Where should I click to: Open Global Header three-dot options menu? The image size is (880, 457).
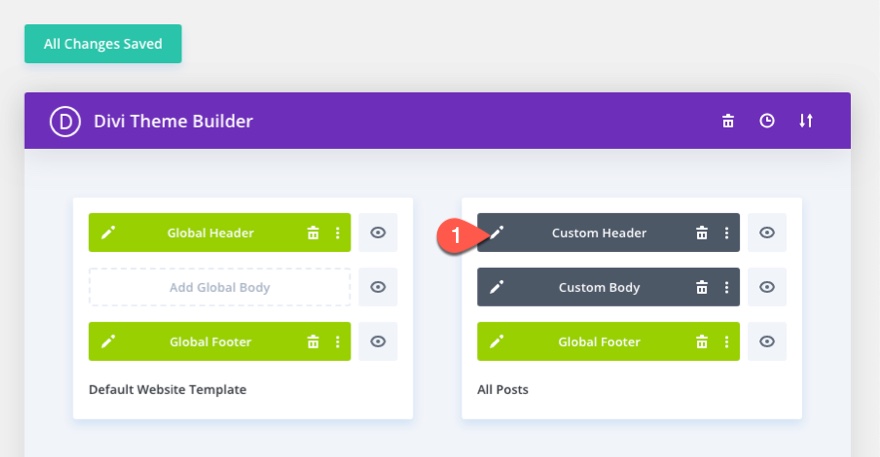coord(338,233)
